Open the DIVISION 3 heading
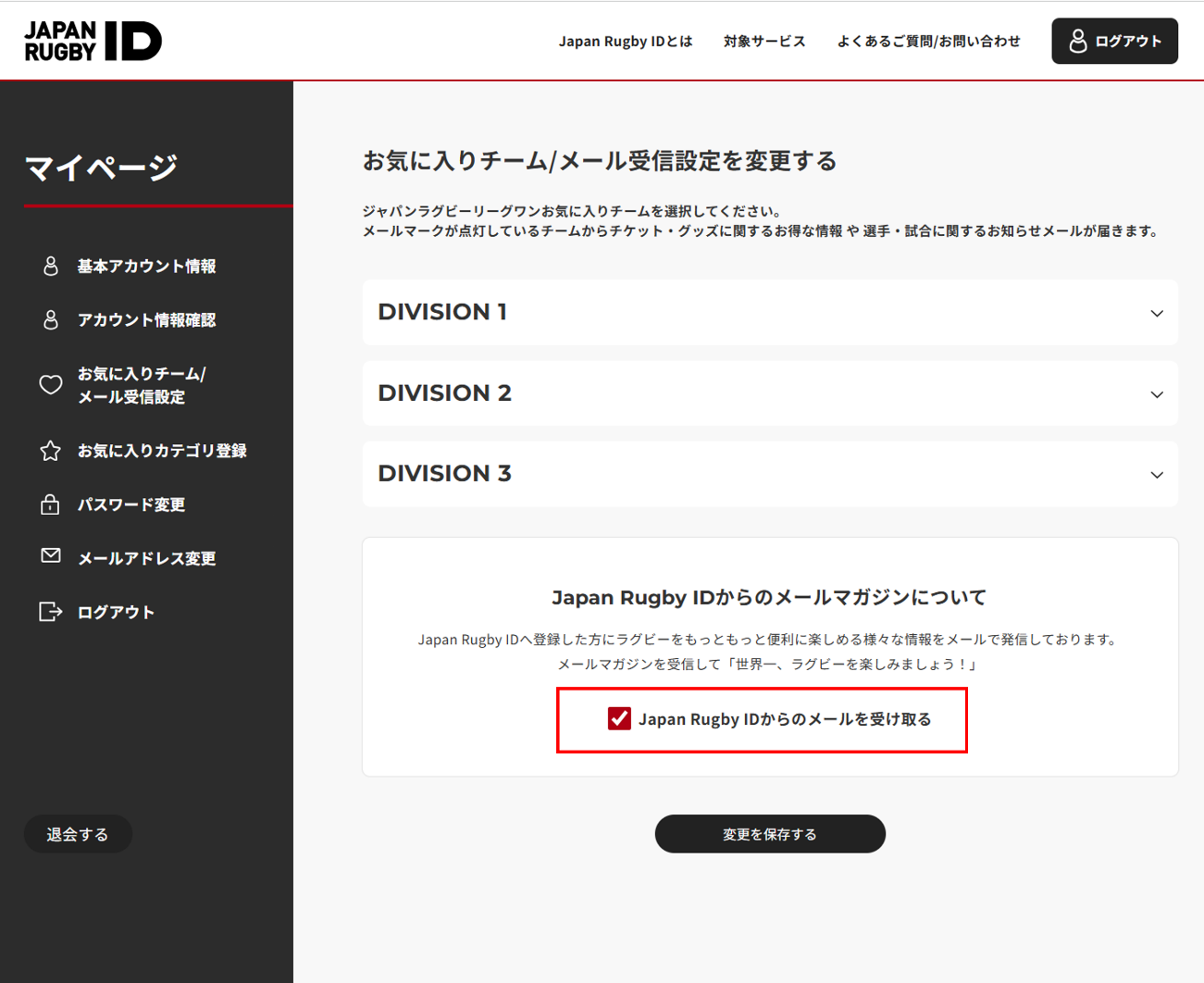This screenshot has height=983, width=1204. pos(444,474)
